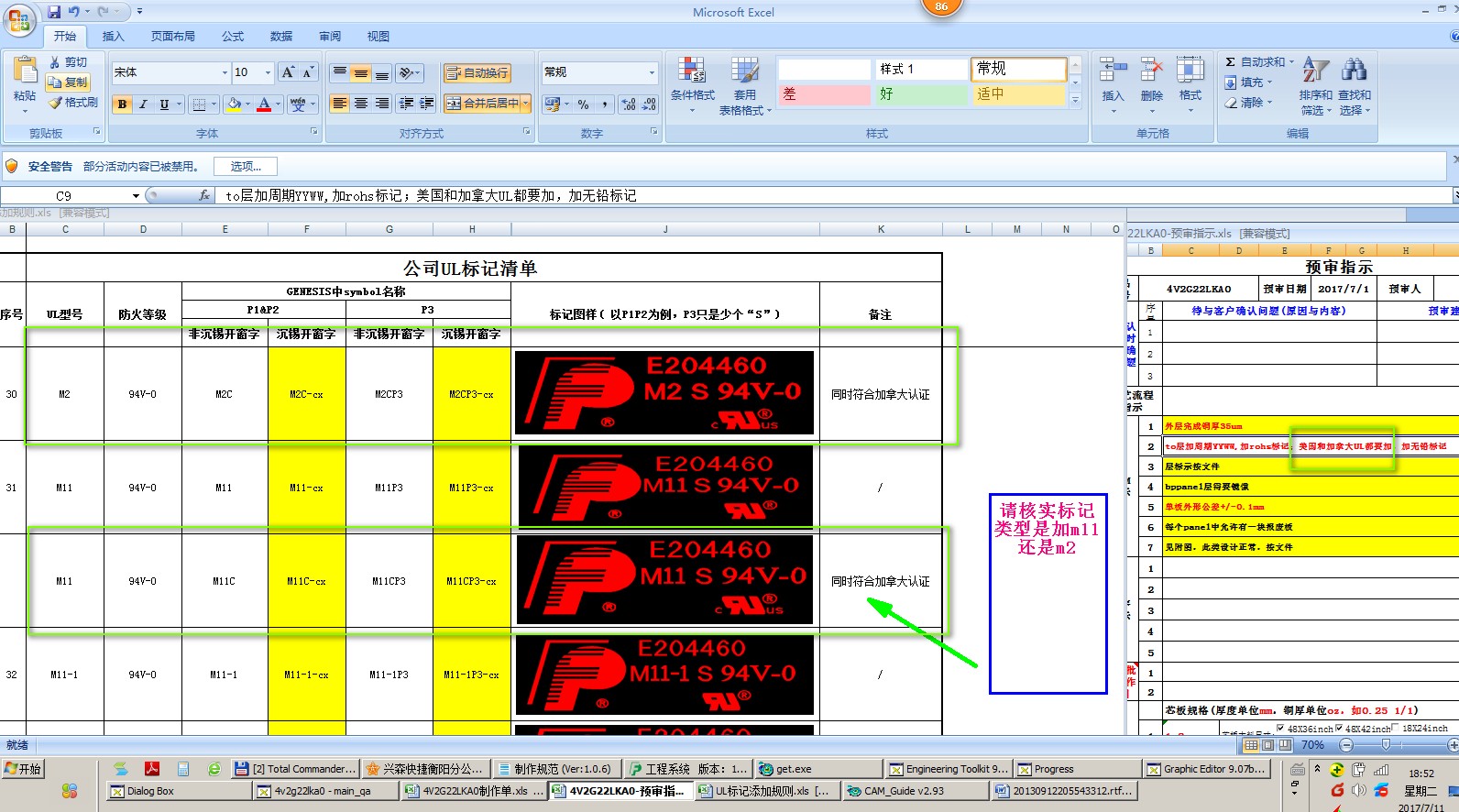
Task: Open Format as Table (套用表格格式)
Action: pos(745,86)
